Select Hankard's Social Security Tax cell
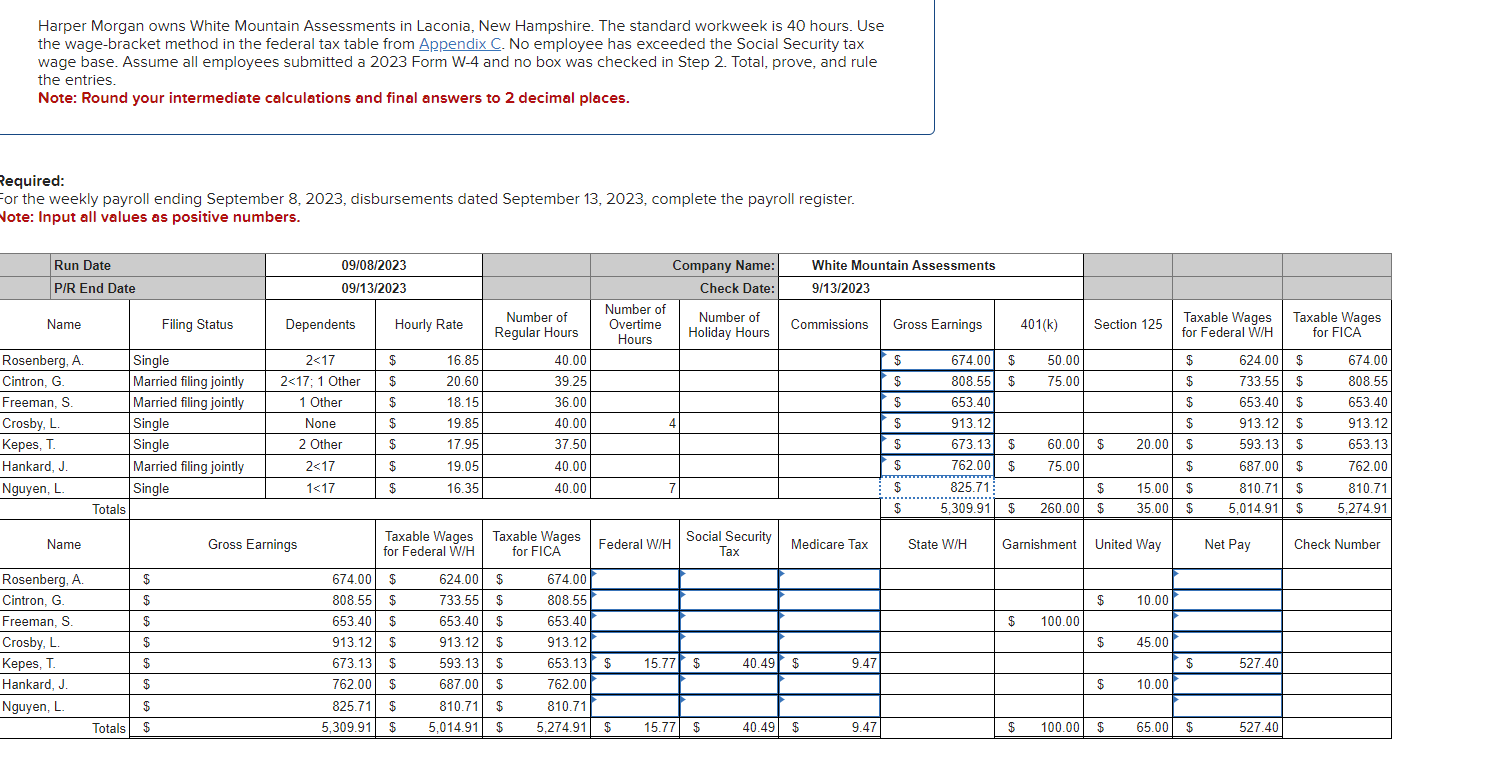 pos(730,684)
